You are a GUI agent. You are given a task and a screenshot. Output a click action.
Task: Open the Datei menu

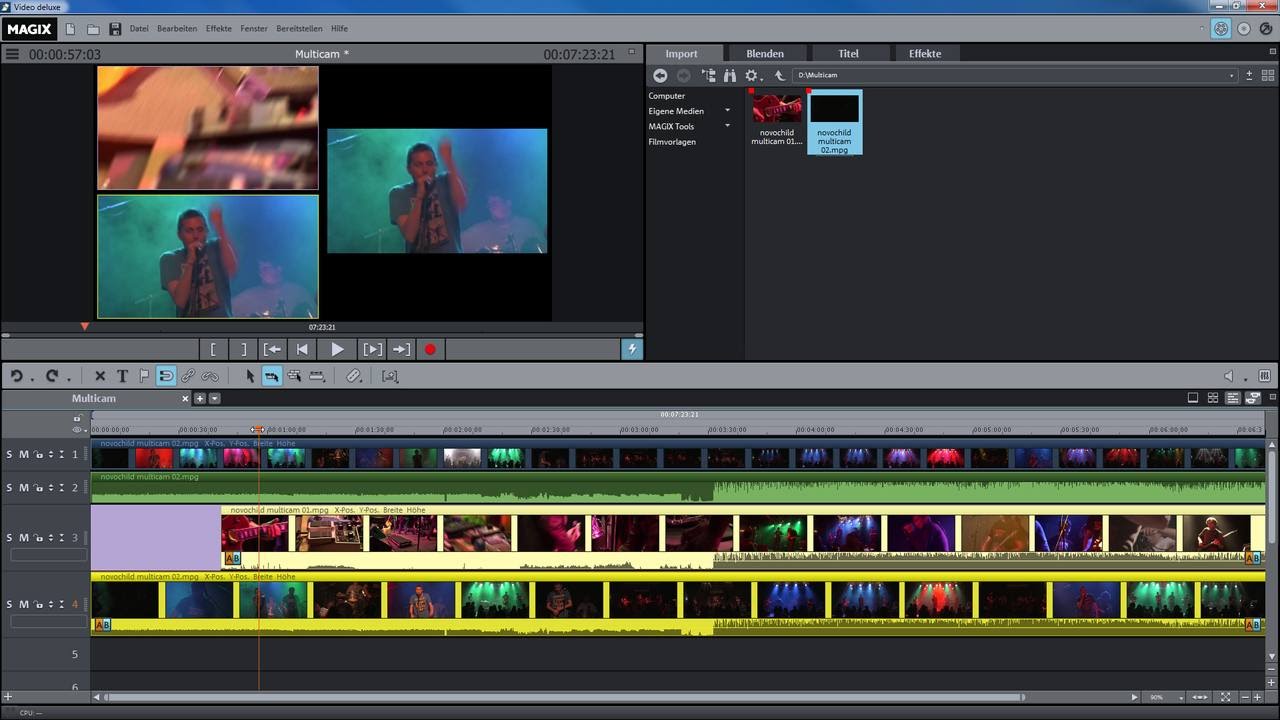coord(139,29)
